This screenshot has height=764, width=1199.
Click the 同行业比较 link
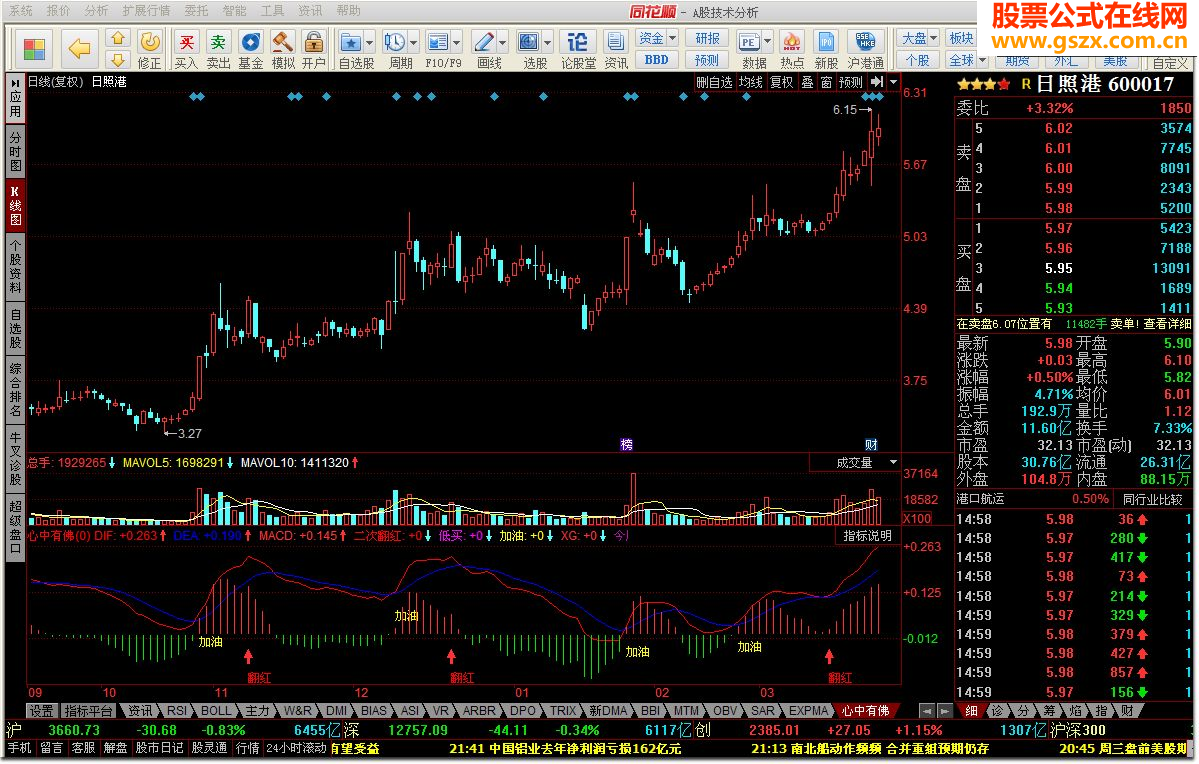pos(1152,499)
